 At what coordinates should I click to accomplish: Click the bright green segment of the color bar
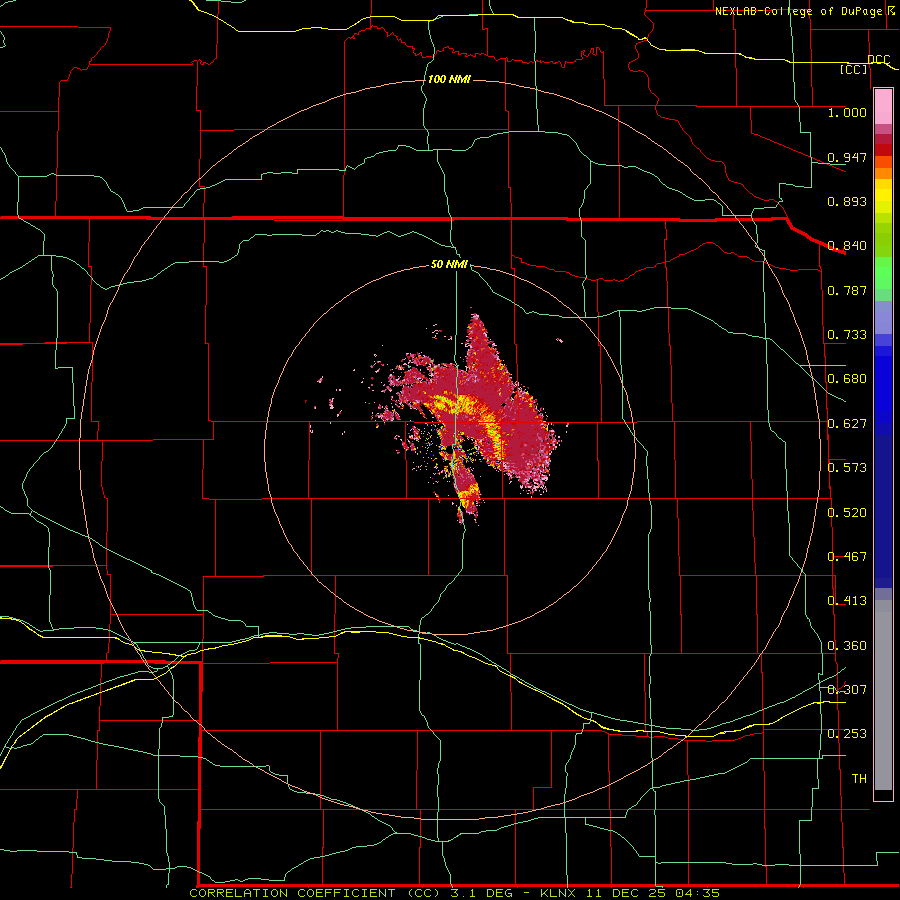pyautogui.click(x=883, y=273)
